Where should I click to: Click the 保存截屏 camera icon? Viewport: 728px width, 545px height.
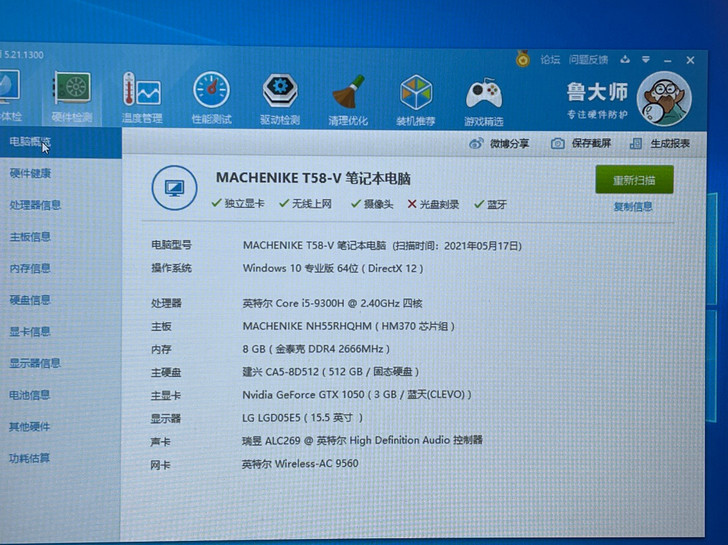[x=558, y=143]
